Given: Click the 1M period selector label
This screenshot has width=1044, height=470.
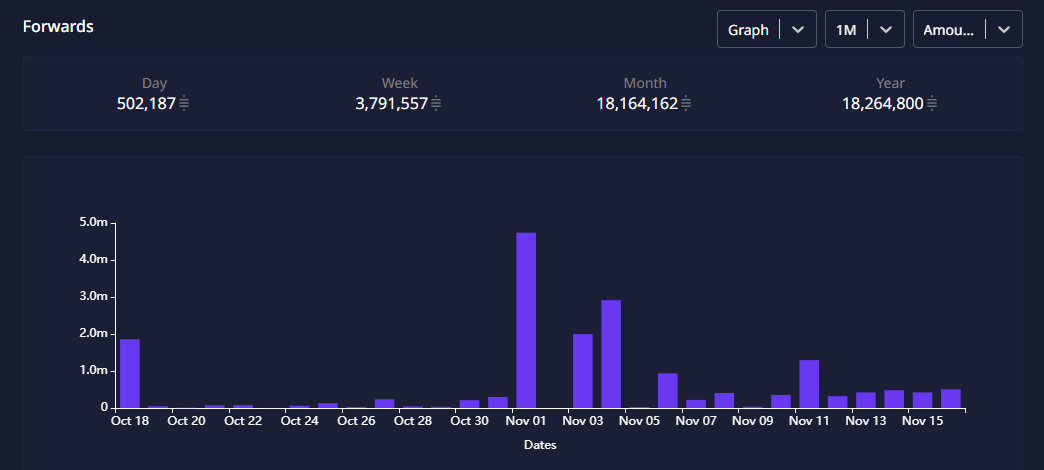Looking at the screenshot, I should 846,30.
